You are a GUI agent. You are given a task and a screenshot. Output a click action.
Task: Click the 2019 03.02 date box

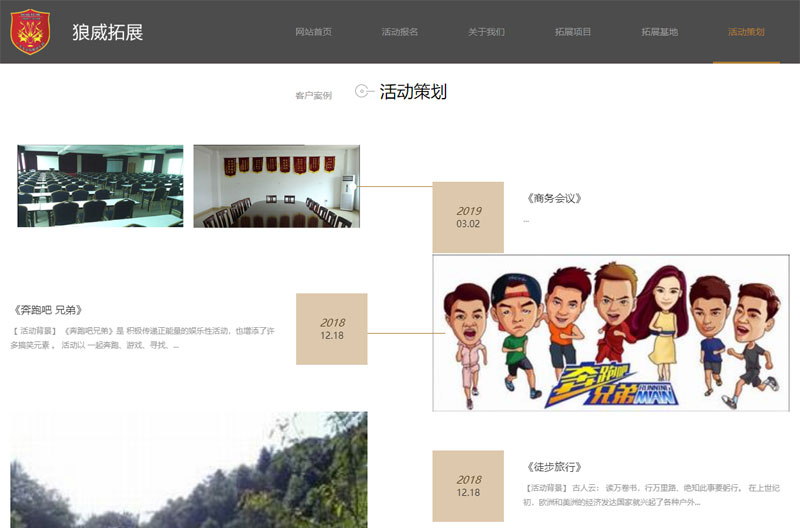pyautogui.click(x=468, y=217)
